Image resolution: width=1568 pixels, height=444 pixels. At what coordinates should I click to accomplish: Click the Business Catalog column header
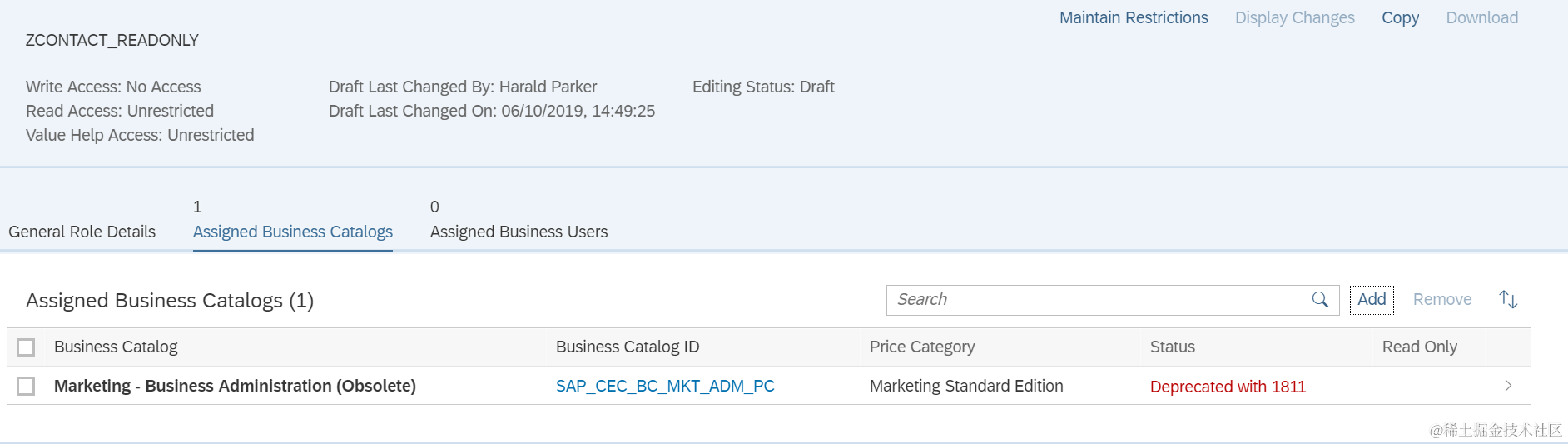click(x=116, y=347)
